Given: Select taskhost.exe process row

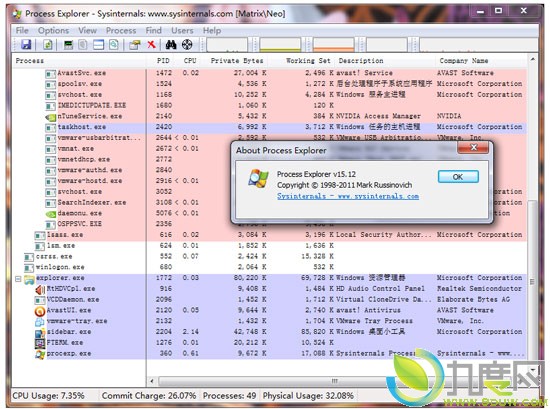Looking at the screenshot, I should coord(269,127).
